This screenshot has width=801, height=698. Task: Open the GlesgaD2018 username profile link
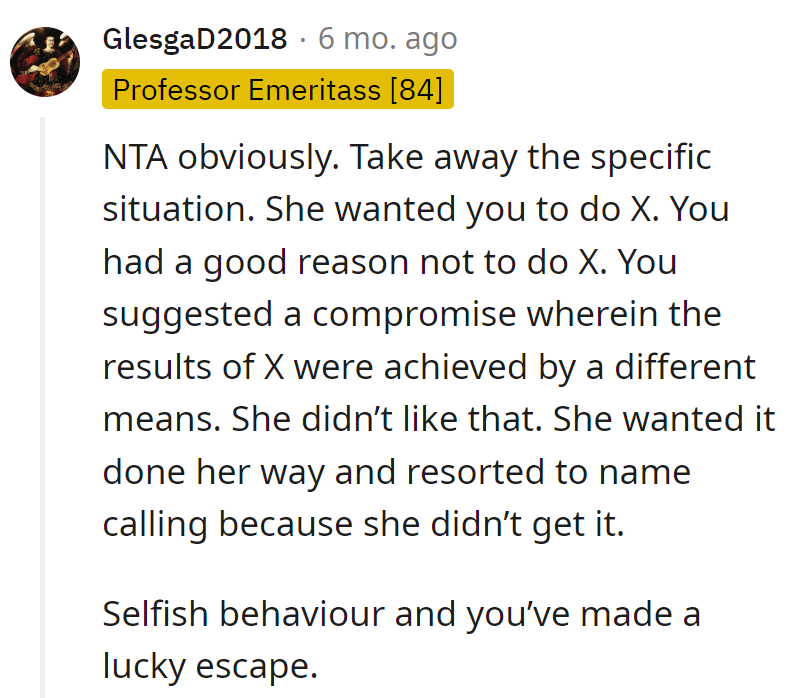tap(194, 40)
